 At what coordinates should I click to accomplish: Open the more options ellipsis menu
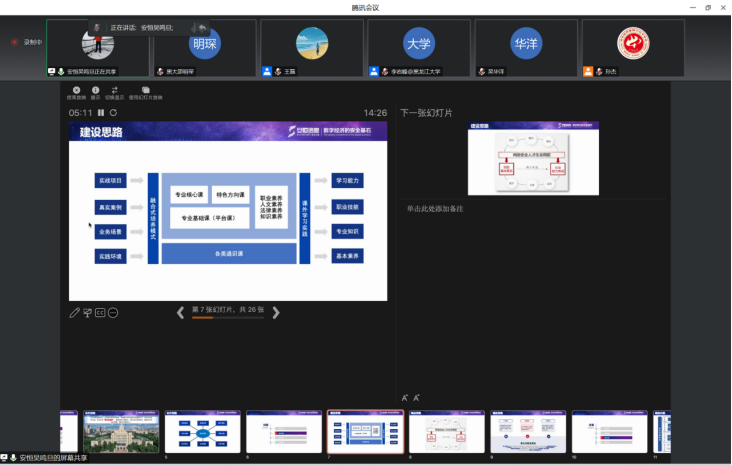click(113, 313)
